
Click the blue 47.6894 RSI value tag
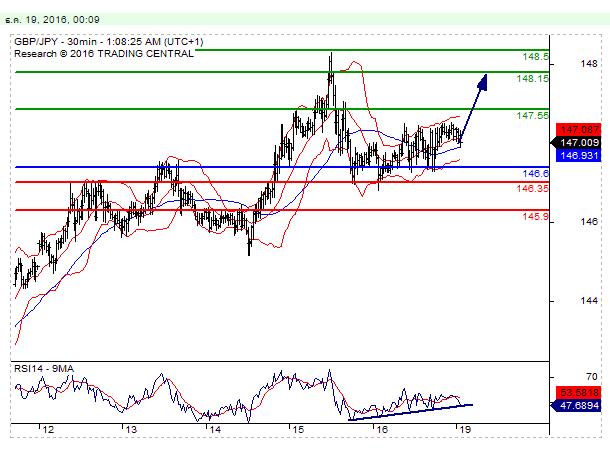(576, 406)
